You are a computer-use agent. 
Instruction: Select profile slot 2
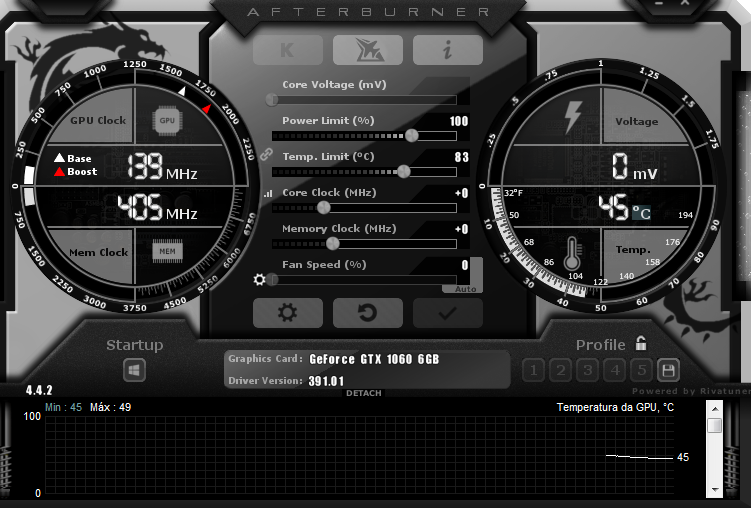560,370
